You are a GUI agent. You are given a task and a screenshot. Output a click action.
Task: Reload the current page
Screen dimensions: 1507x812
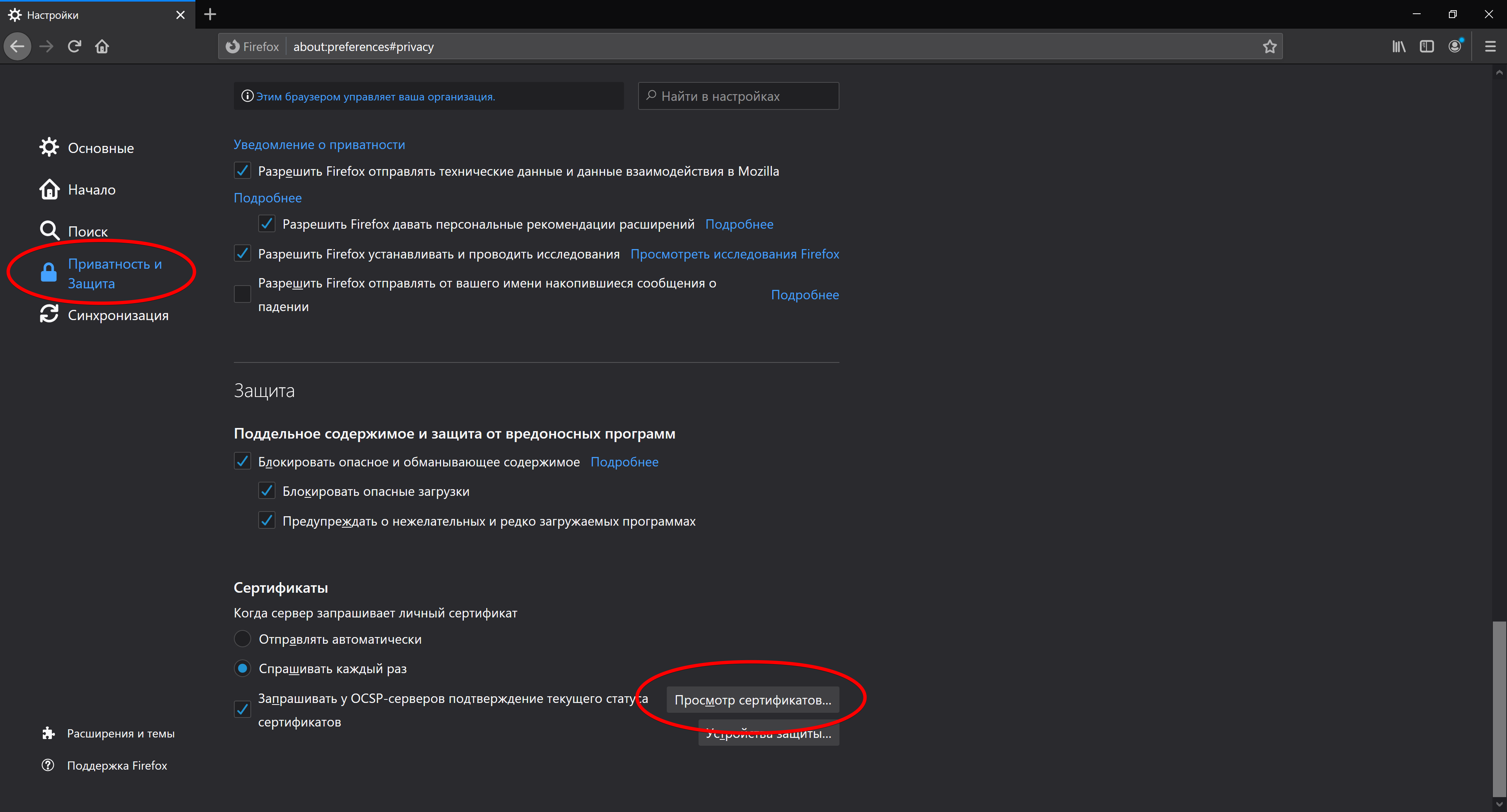pyautogui.click(x=74, y=46)
